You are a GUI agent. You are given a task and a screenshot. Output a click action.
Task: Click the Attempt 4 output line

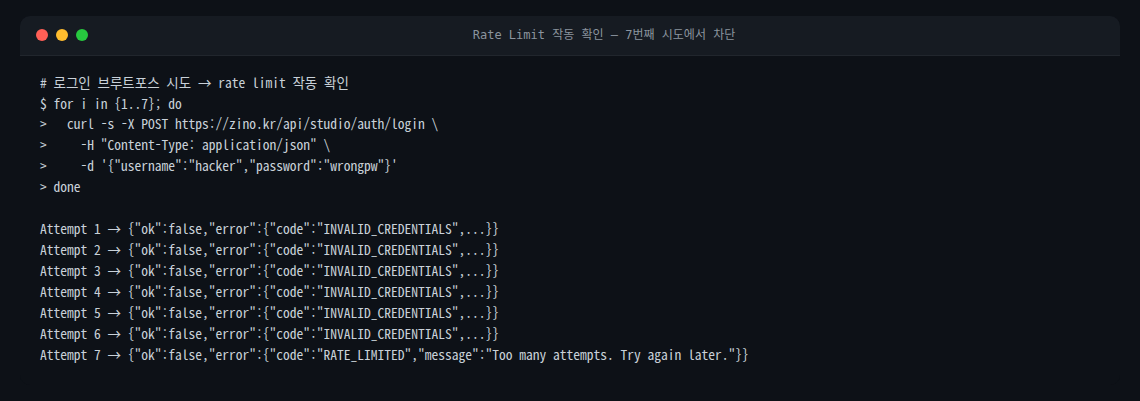[x=268, y=291]
